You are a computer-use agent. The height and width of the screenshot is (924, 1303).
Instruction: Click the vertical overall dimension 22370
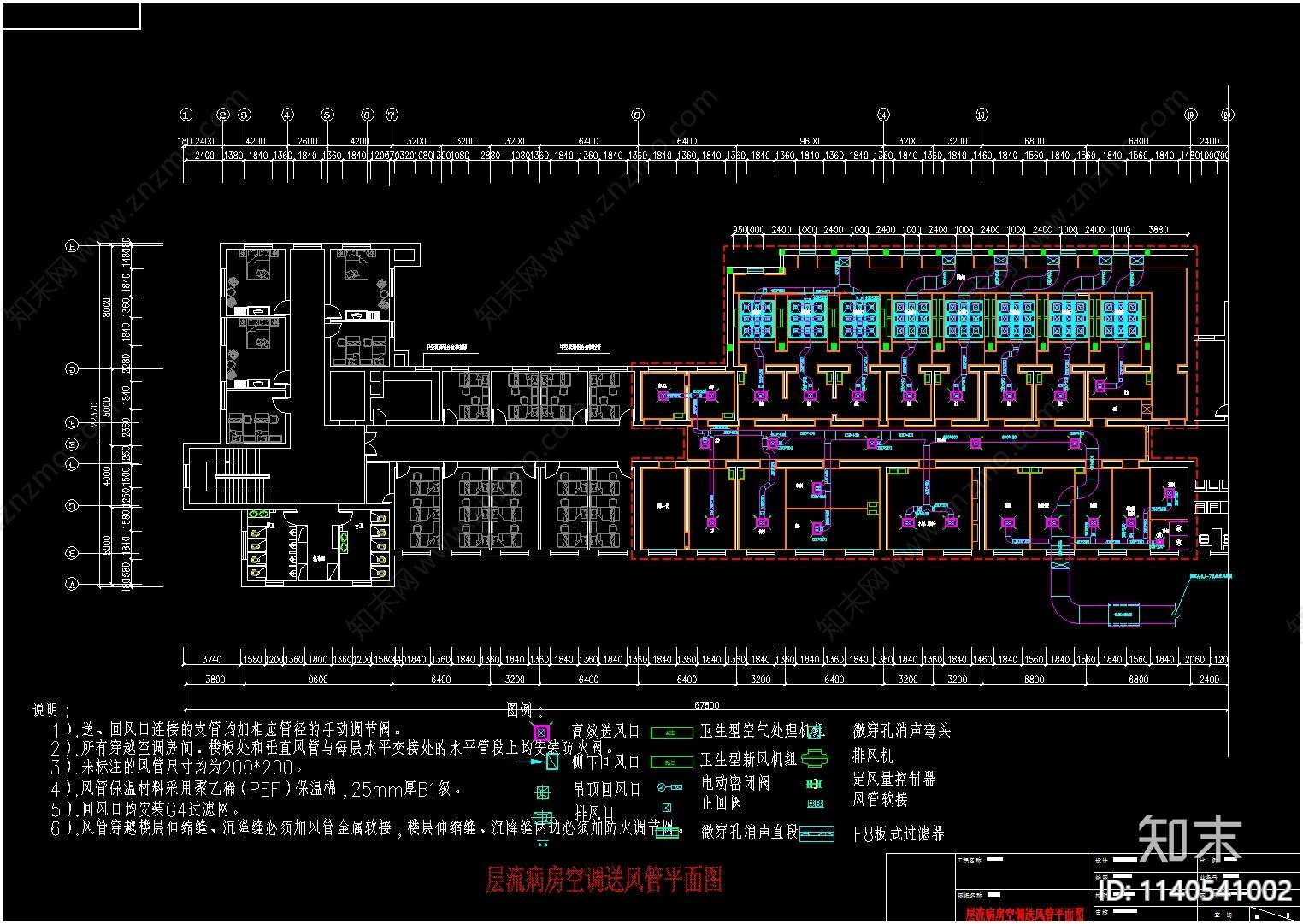(96, 414)
